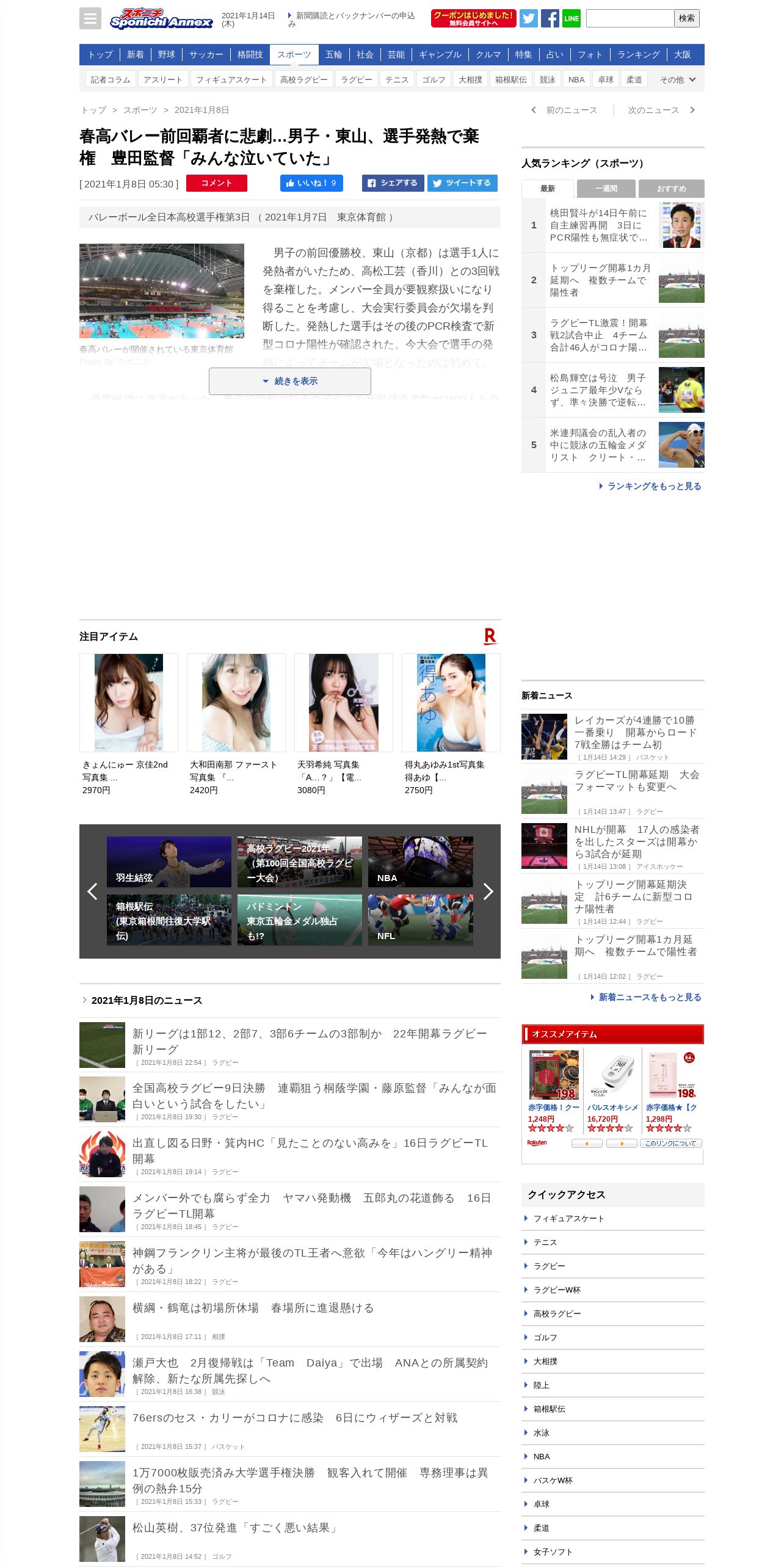Click the Rakuten widget previous arrow
784x1568 pixels.
click(587, 1144)
